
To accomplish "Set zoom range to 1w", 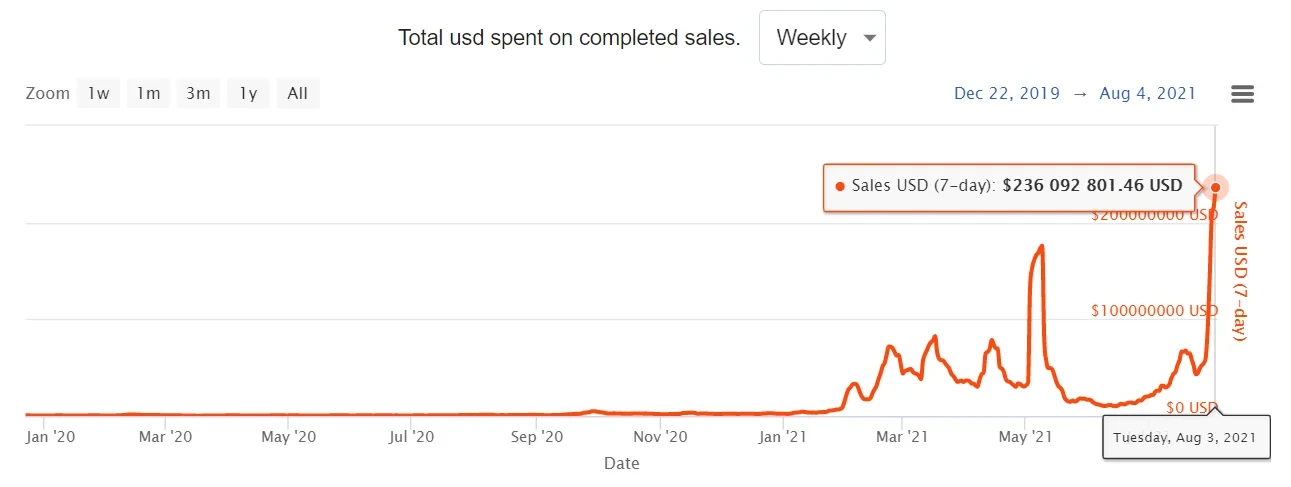I will tap(98, 94).
